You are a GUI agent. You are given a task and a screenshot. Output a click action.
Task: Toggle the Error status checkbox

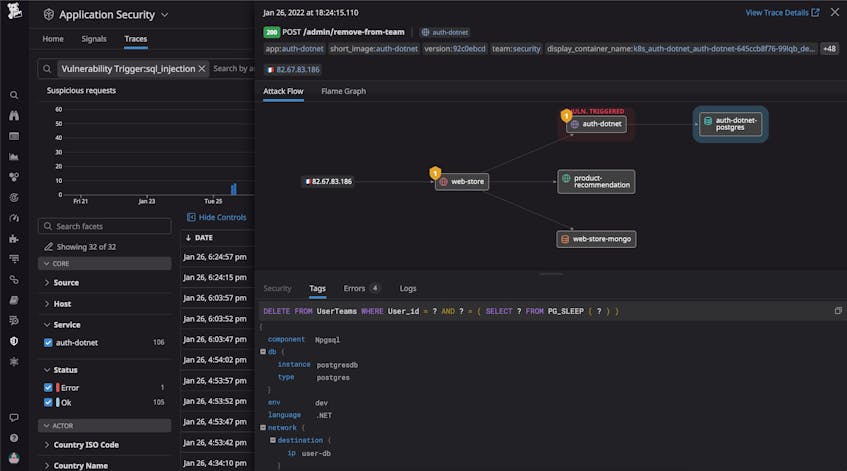pyautogui.click(x=48, y=387)
